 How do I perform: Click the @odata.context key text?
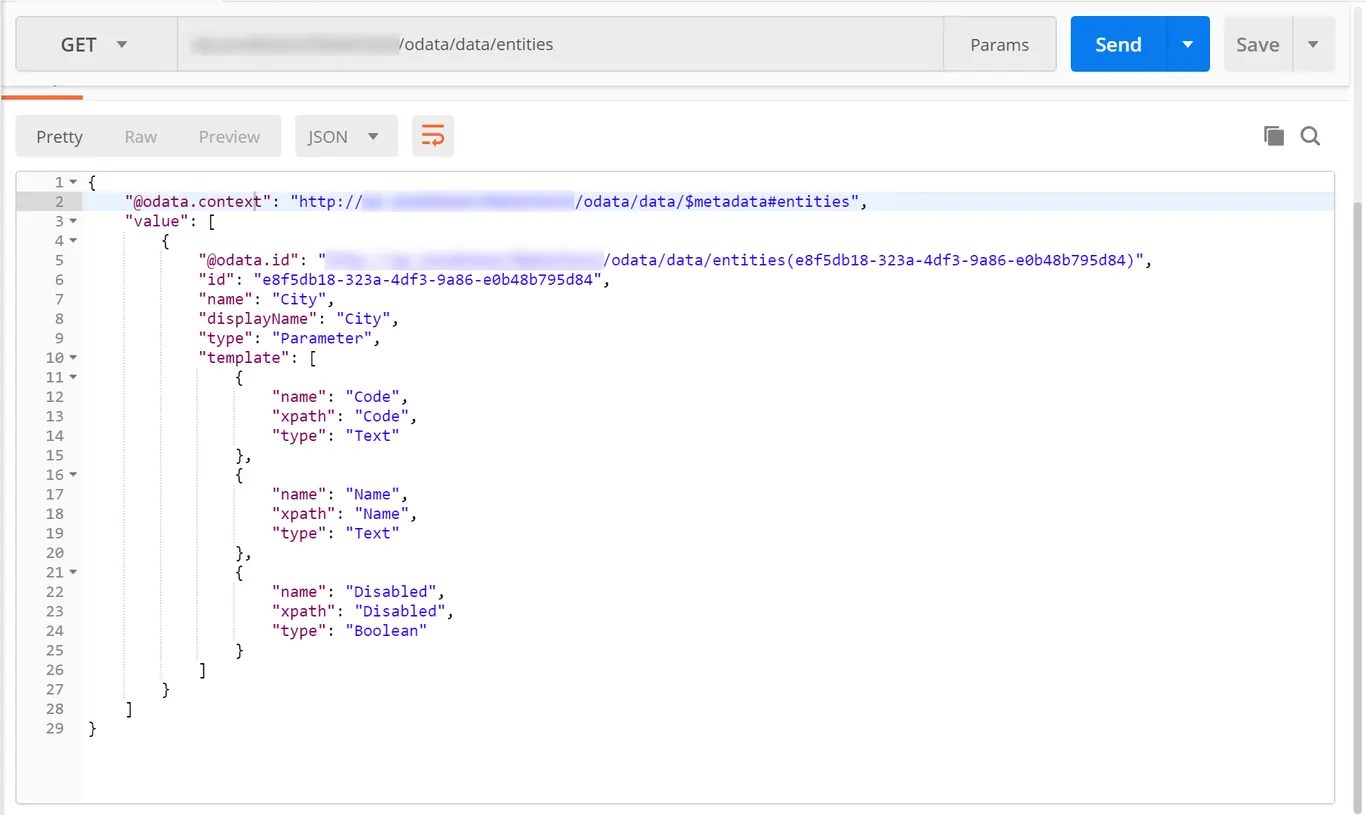pyautogui.click(x=198, y=202)
